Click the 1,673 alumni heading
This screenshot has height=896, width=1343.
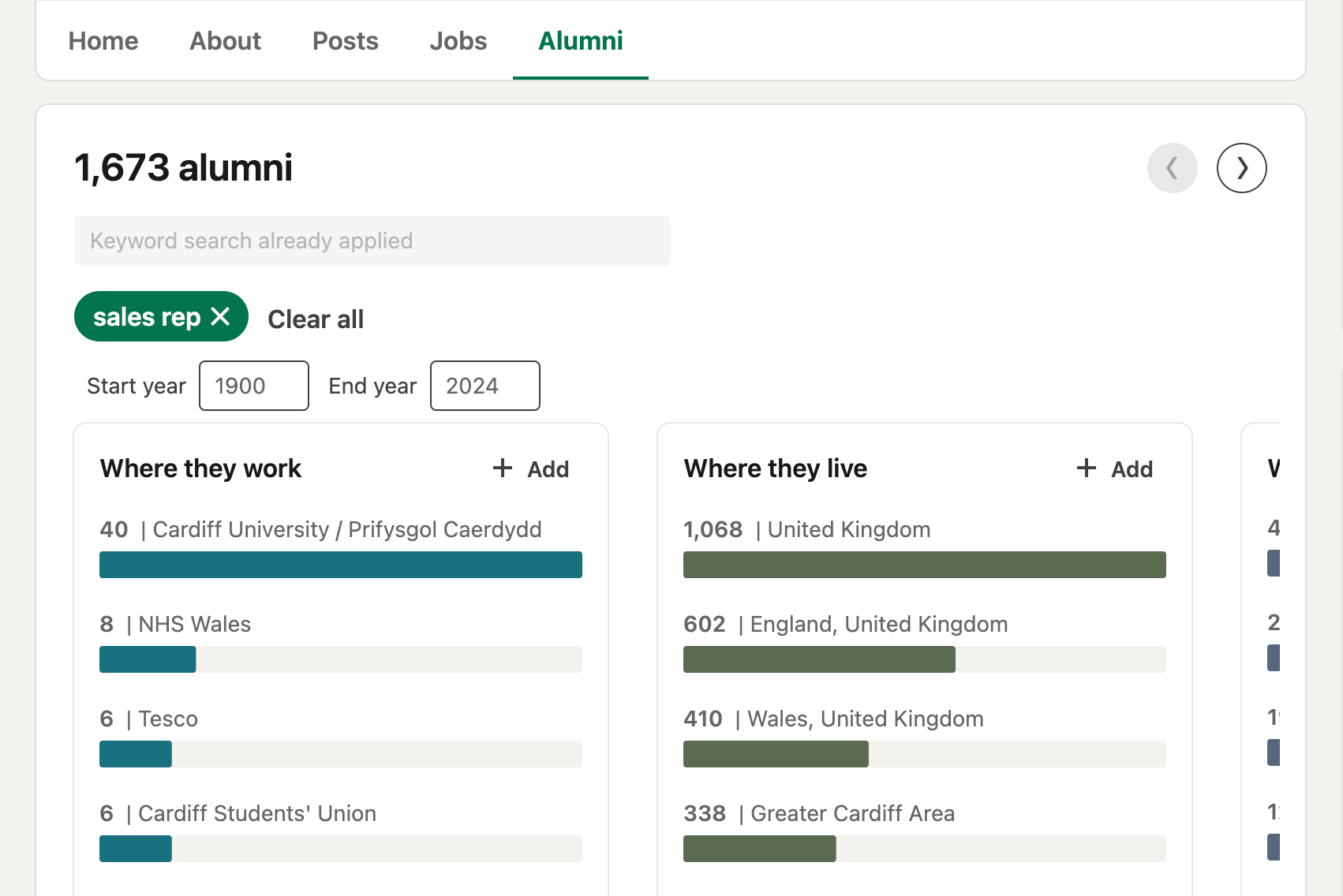[183, 168]
